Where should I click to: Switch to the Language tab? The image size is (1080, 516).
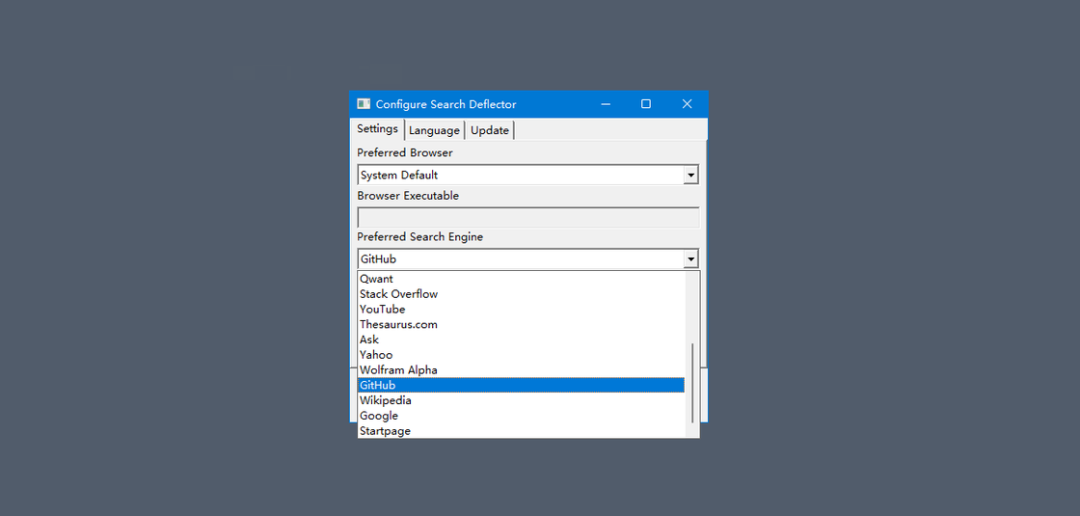(434, 130)
